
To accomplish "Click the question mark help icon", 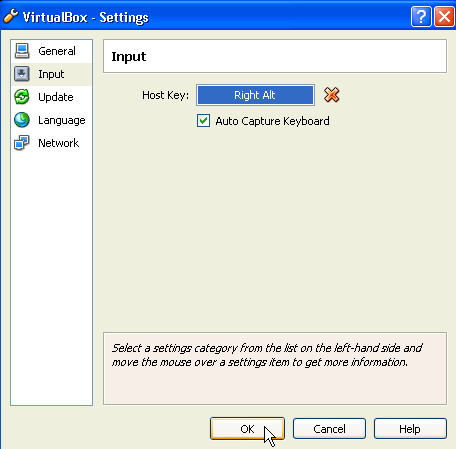I will point(421,16).
